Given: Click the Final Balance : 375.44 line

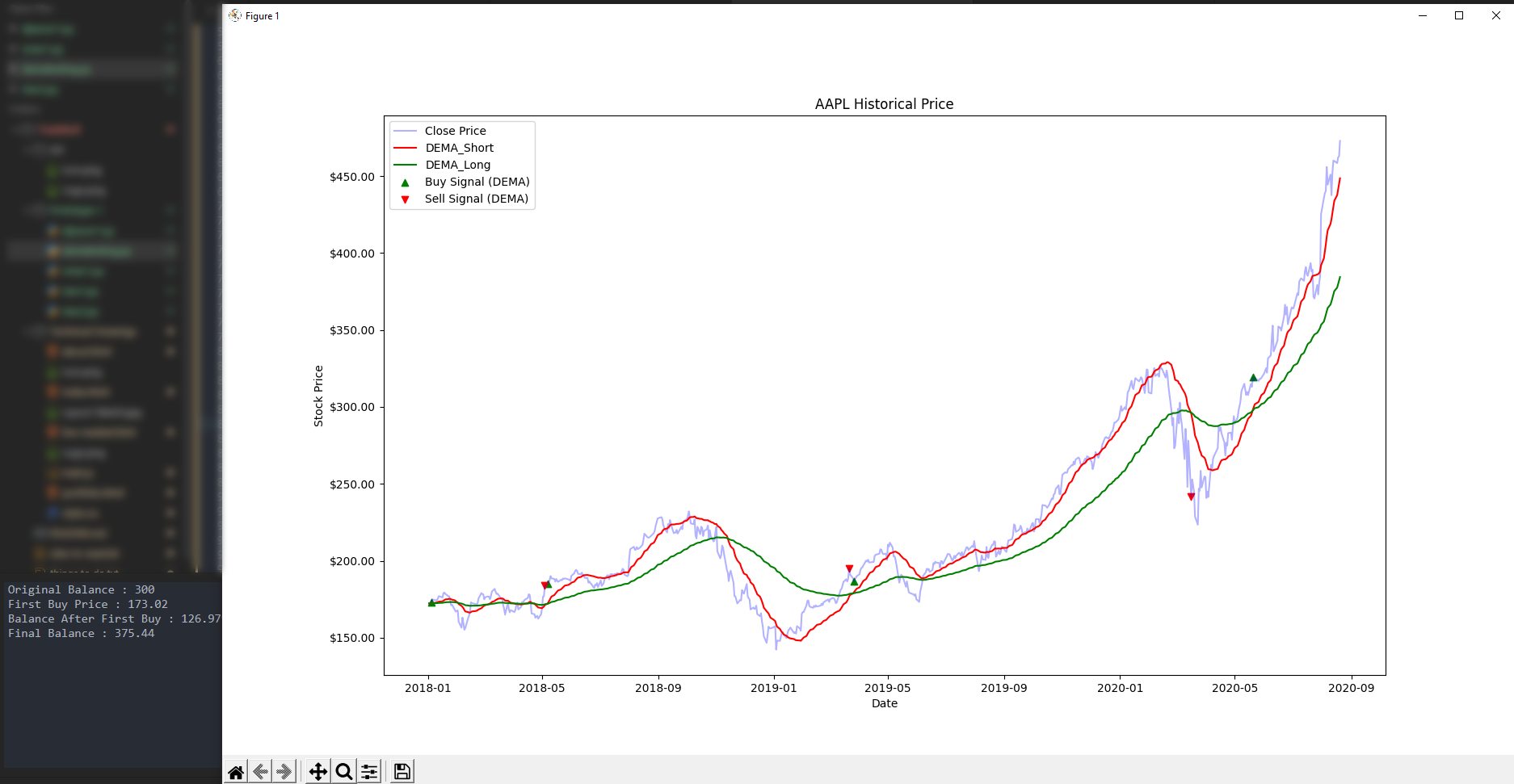Looking at the screenshot, I should point(81,634).
